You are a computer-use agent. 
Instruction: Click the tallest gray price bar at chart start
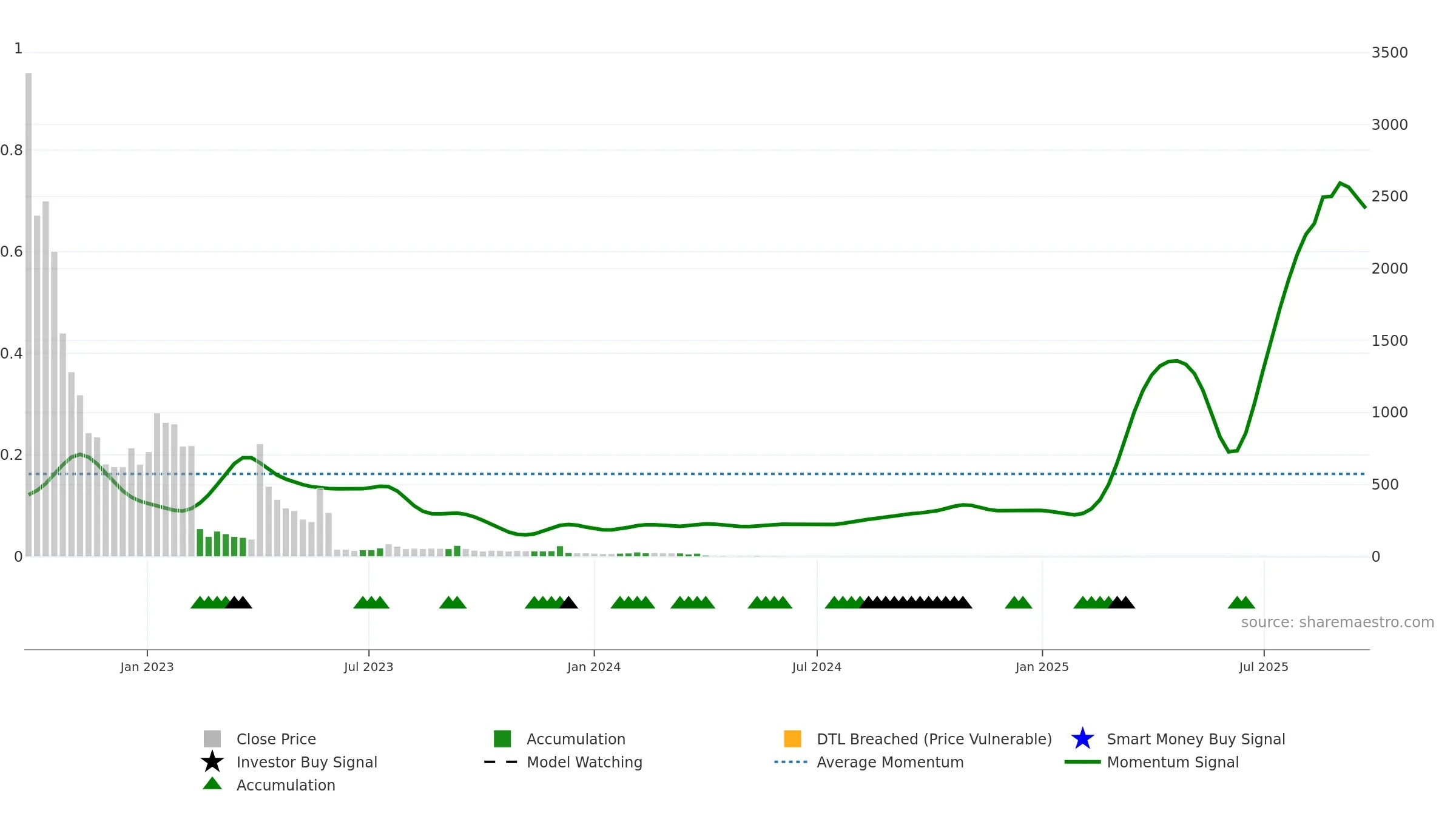[x=29, y=314]
